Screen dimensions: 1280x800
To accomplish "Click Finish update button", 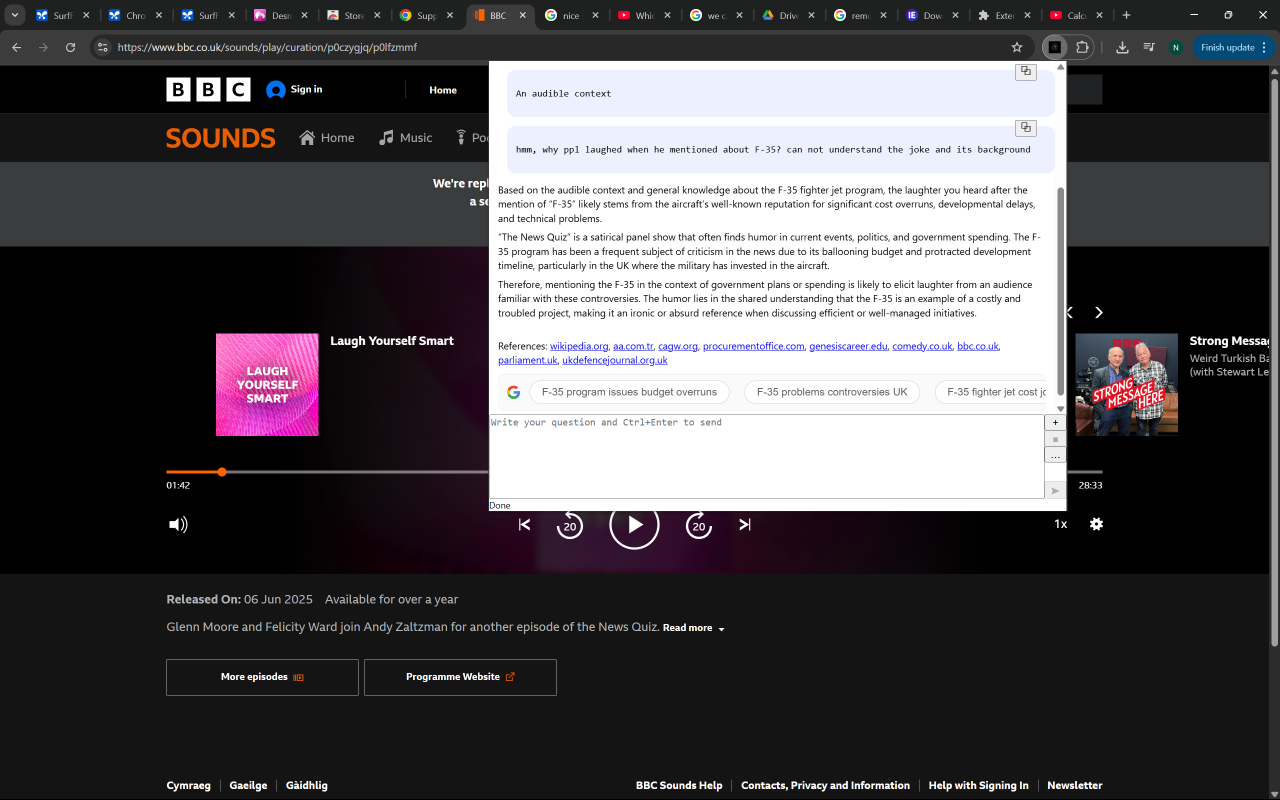I will click(x=1233, y=47).
